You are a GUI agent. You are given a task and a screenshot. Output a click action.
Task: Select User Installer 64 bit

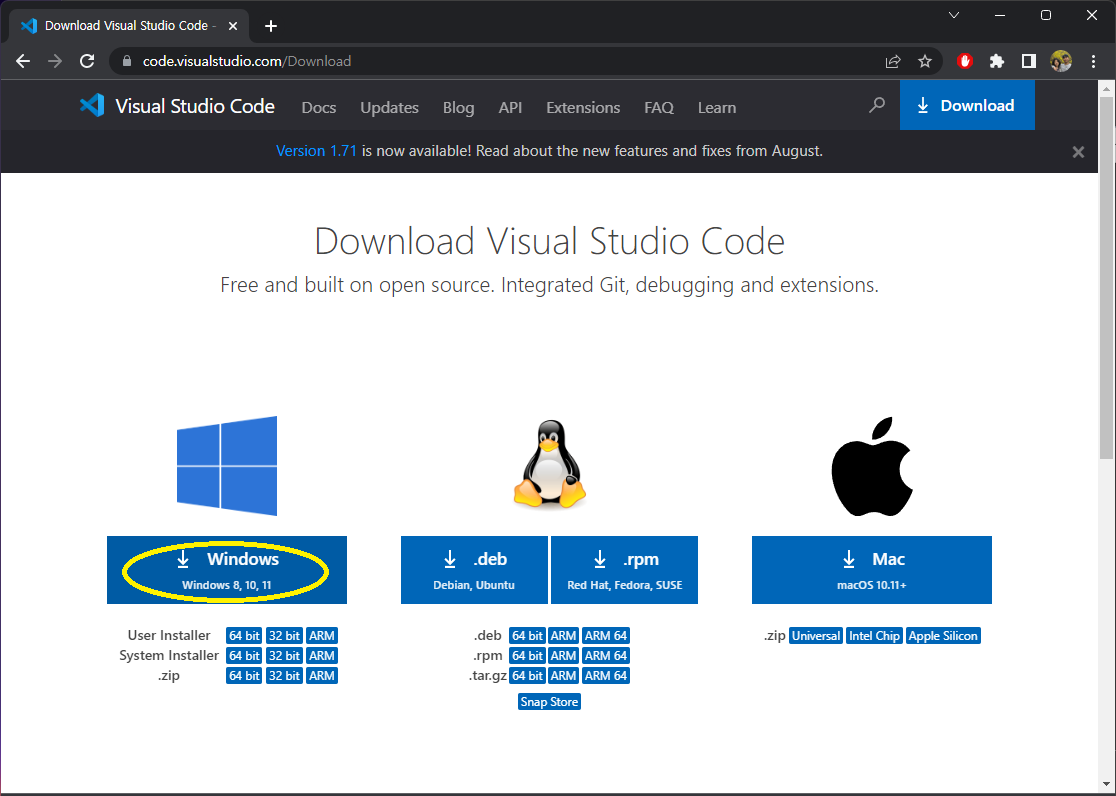click(244, 636)
